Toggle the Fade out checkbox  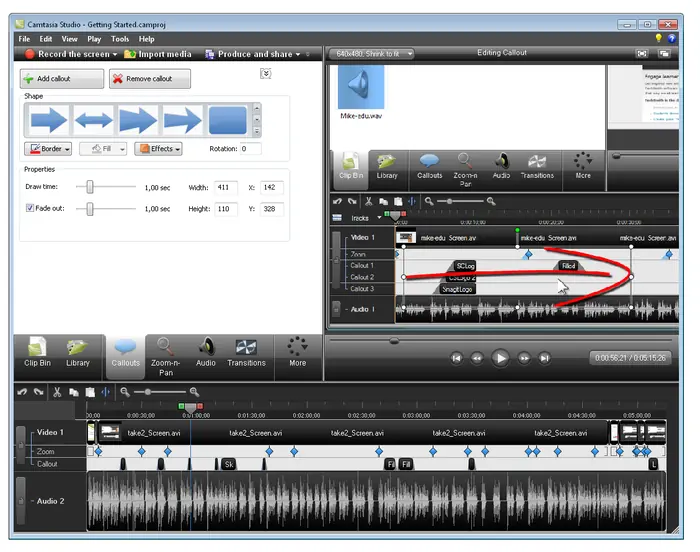click(x=29, y=208)
